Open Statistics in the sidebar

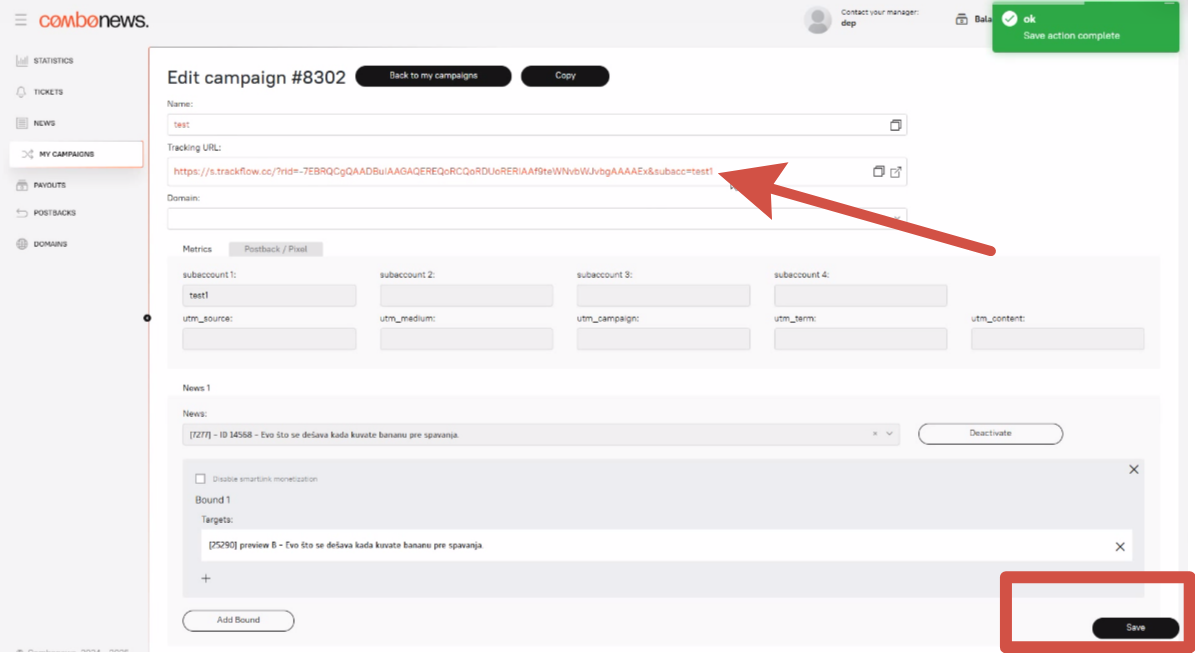coord(53,61)
